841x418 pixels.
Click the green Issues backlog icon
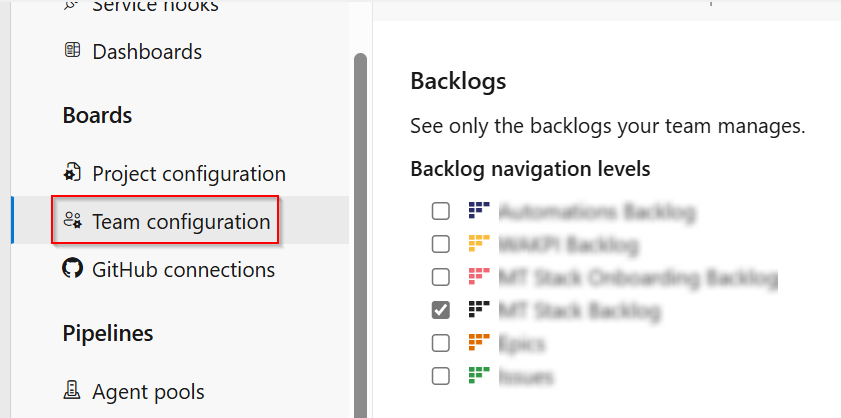pyautogui.click(x=478, y=375)
